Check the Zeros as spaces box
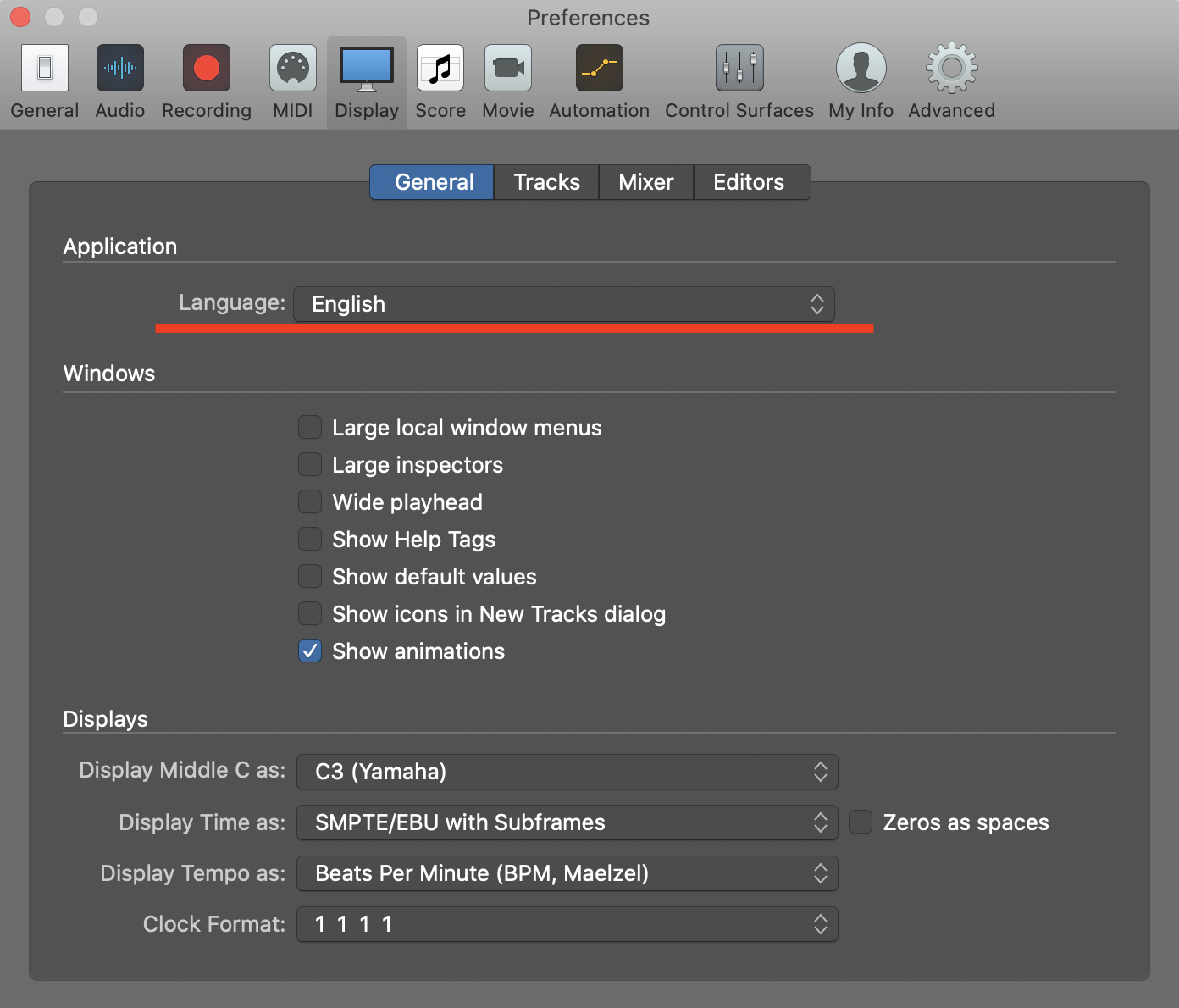Screen dimensions: 1179x1008 [861, 822]
